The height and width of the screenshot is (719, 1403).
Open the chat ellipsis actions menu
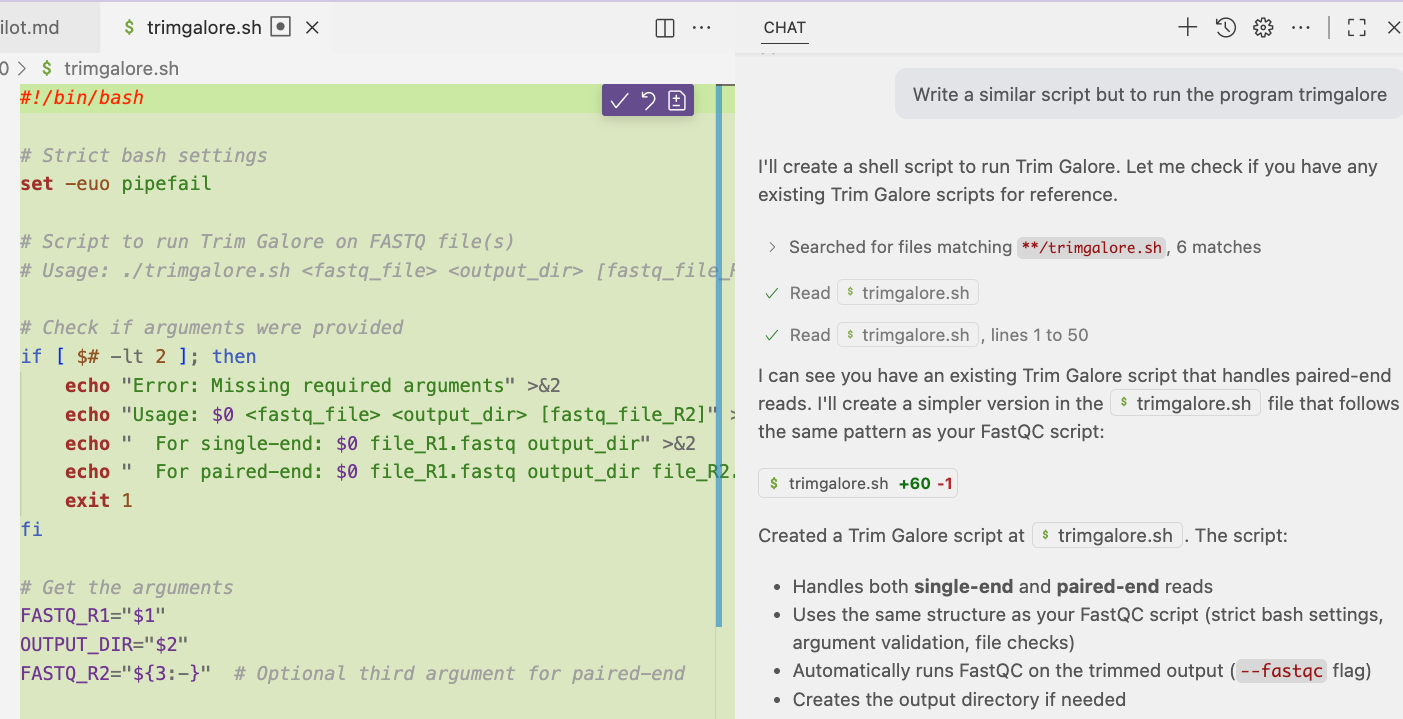click(x=1301, y=28)
